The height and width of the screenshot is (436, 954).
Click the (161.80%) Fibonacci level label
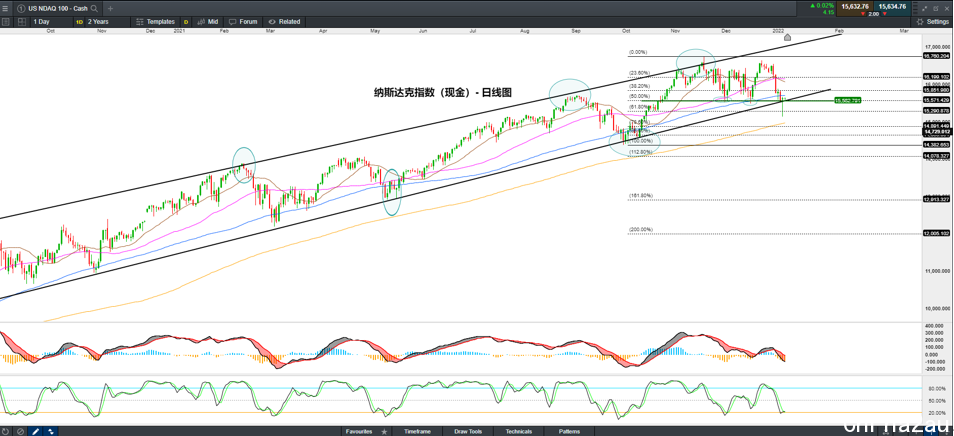pos(641,196)
